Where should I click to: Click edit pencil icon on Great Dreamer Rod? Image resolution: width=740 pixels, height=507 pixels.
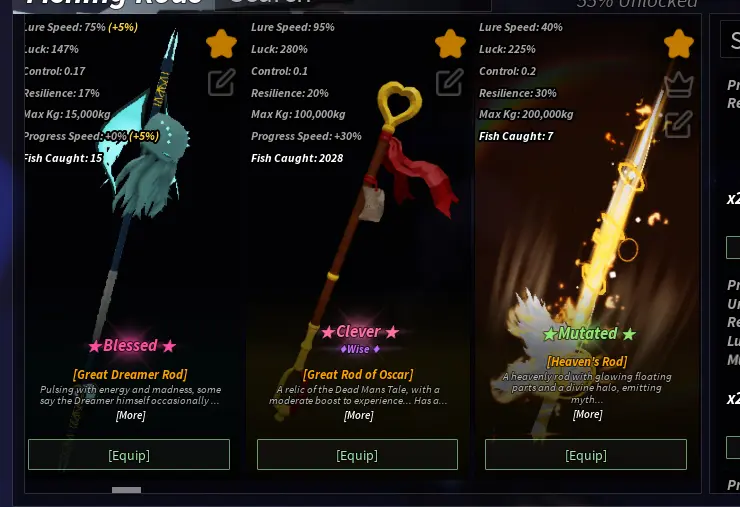(221, 83)
